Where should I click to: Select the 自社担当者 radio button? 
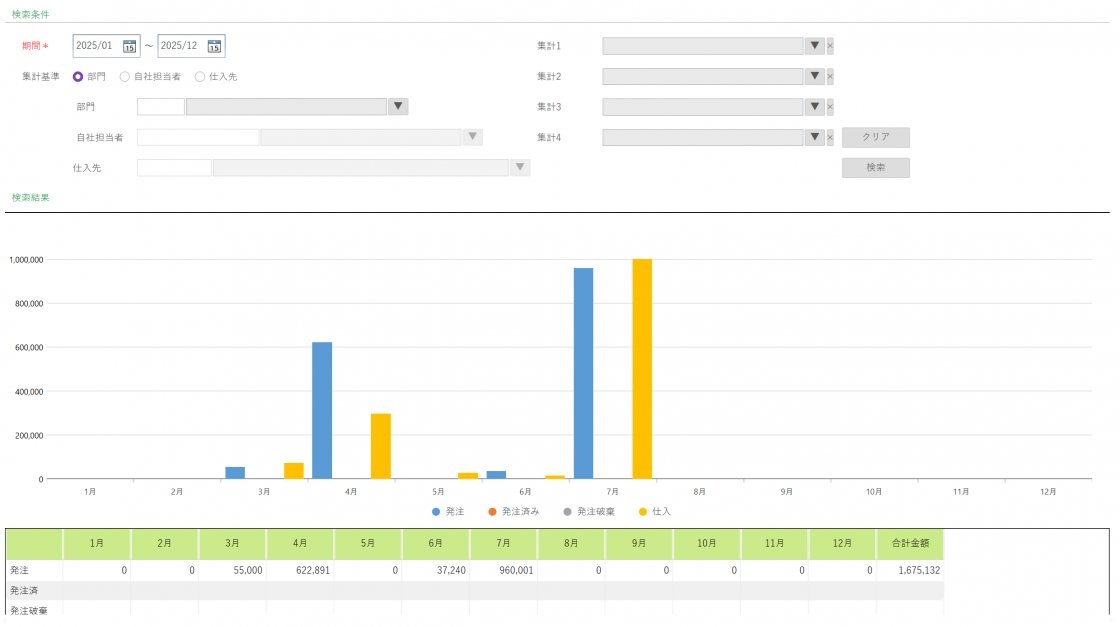[x=125, y=77]
